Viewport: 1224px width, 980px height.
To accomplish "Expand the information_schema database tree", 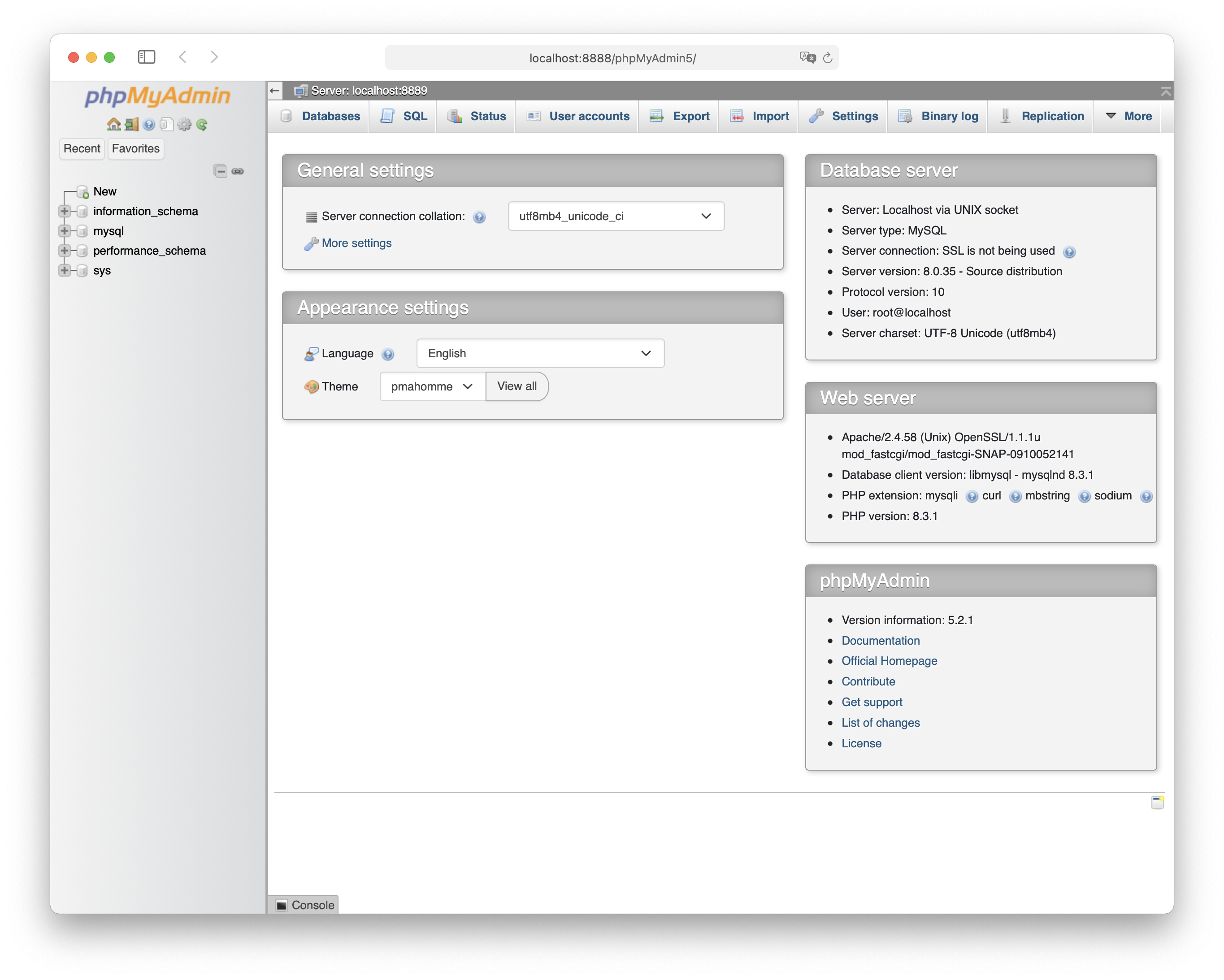I will pos(65,211).
